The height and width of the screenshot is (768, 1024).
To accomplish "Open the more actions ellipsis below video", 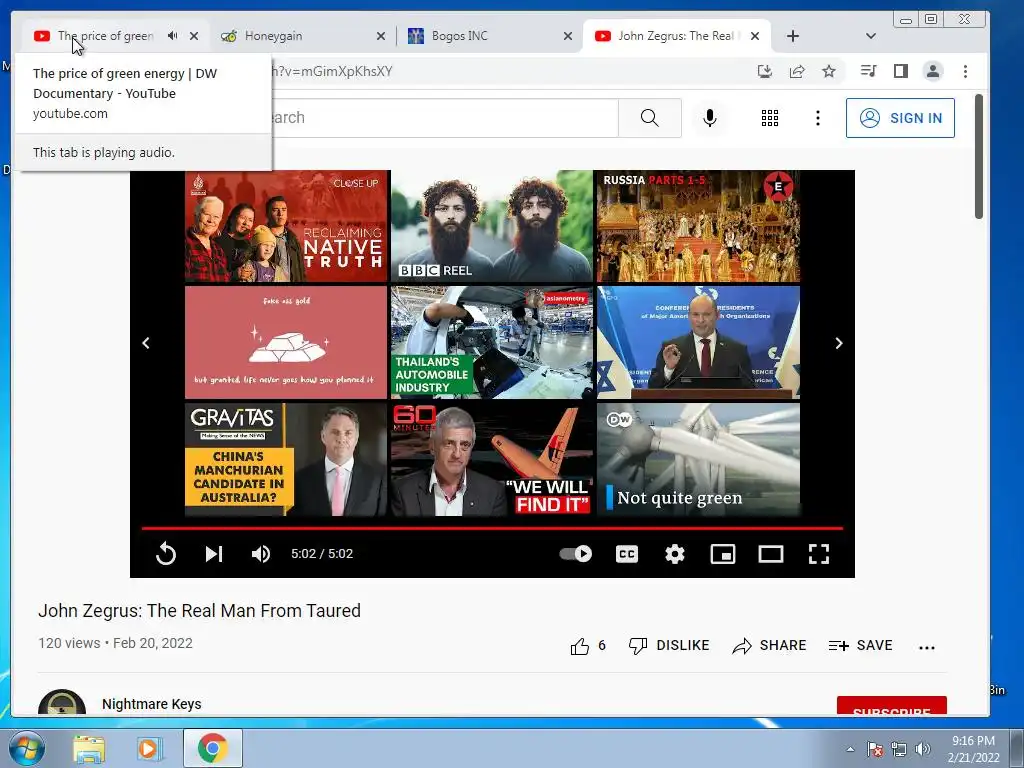I will [x=927, y=647].
